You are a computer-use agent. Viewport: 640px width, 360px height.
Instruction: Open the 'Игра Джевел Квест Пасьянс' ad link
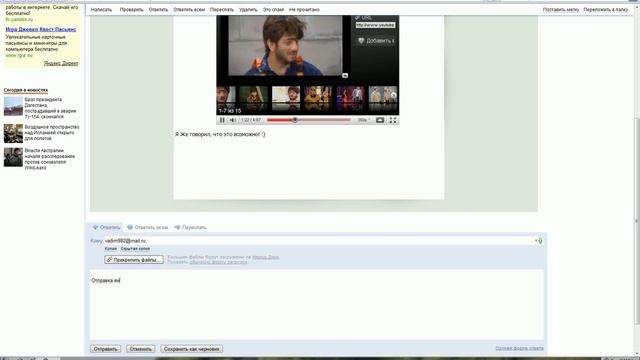point(41,29)
